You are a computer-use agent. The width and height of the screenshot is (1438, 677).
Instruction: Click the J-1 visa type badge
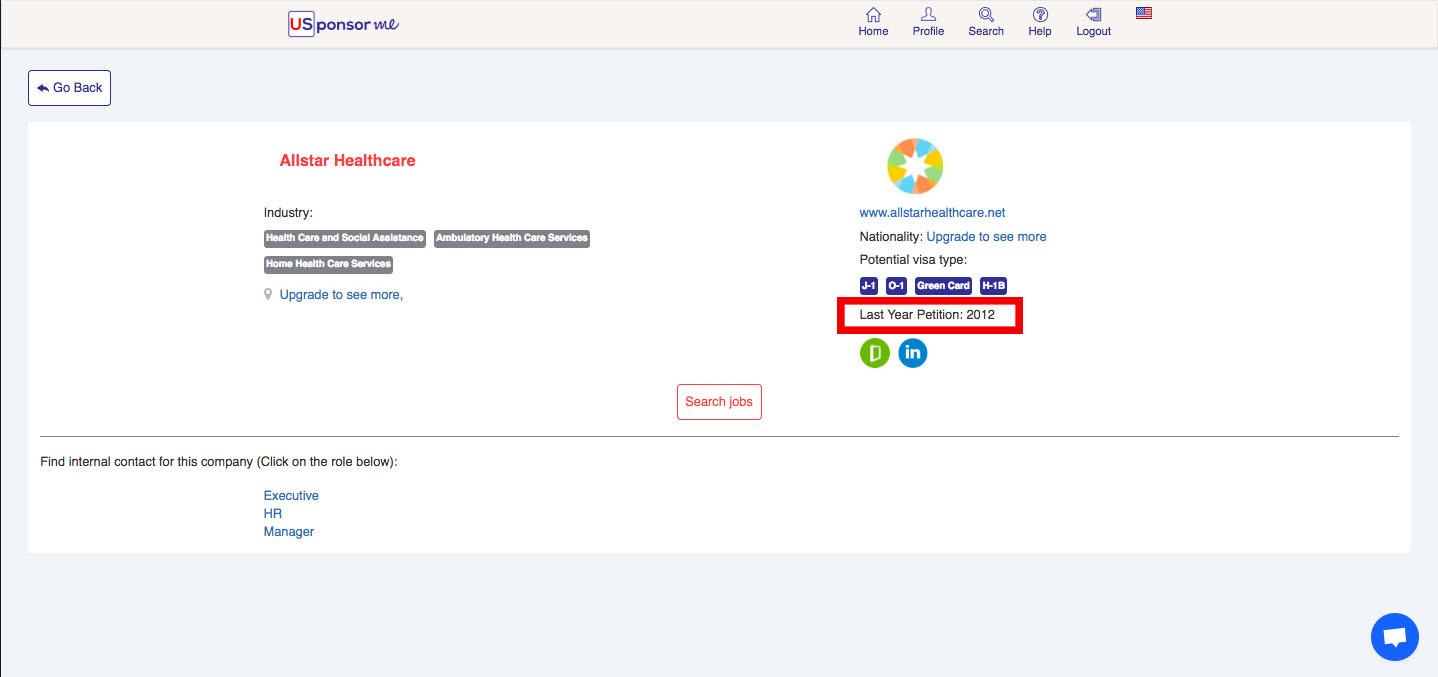click(869, 286)
